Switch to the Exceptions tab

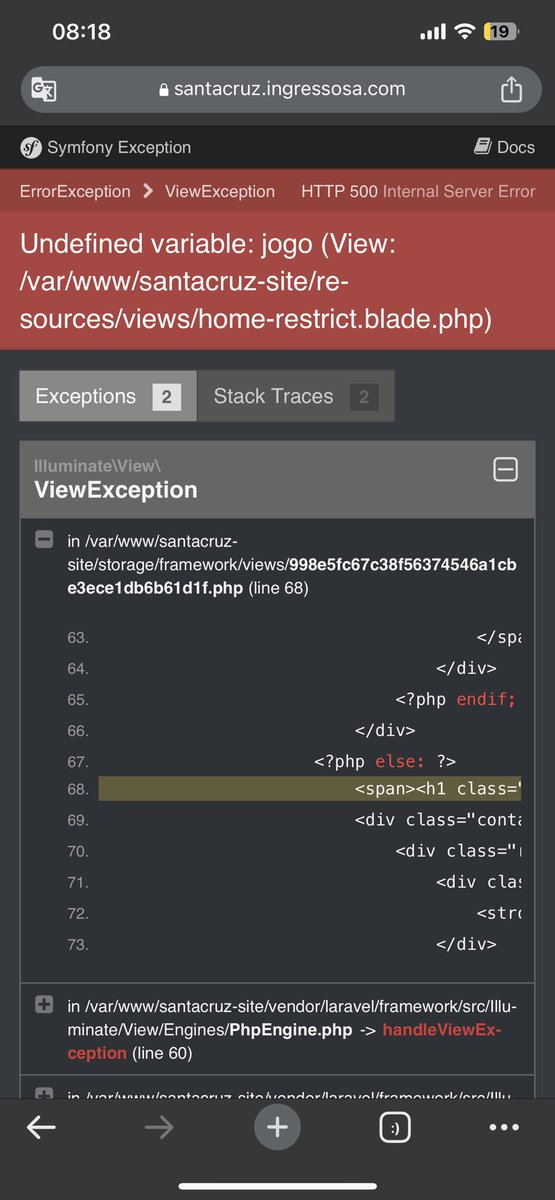pyautogui.click(x=108, y=396)
